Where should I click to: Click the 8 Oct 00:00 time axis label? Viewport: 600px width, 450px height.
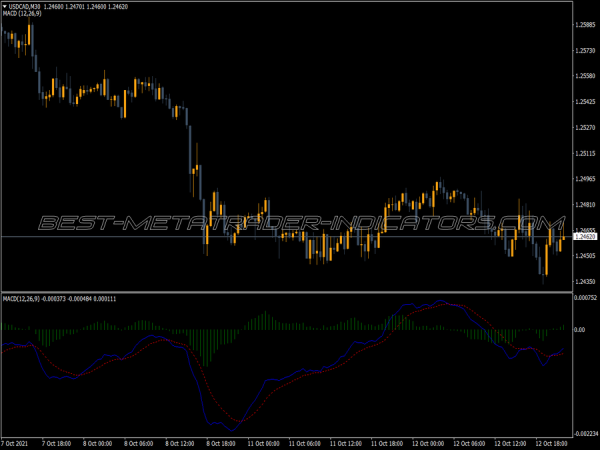98,443
